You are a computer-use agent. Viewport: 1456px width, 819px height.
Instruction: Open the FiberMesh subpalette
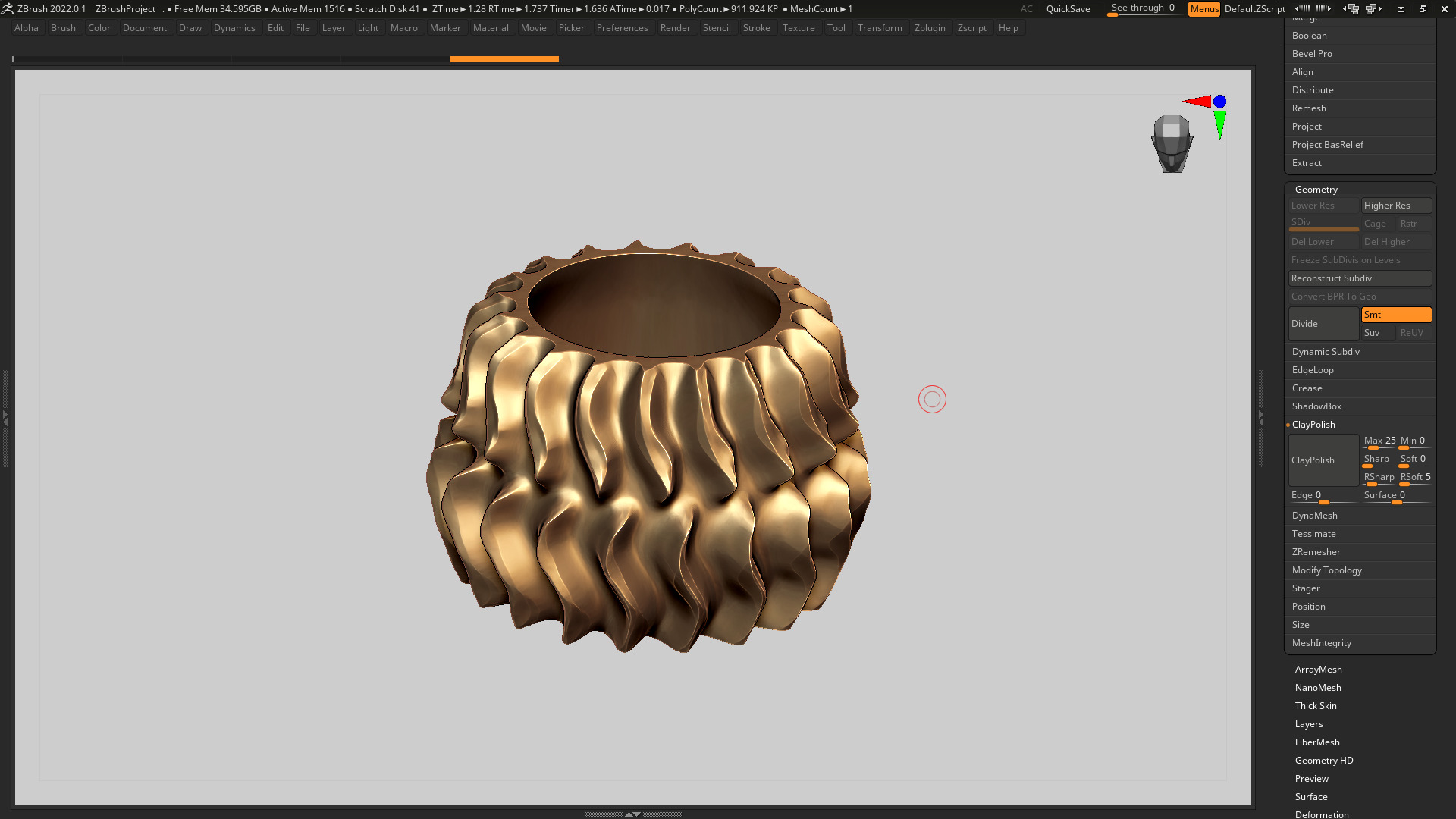pos(1317,742)
